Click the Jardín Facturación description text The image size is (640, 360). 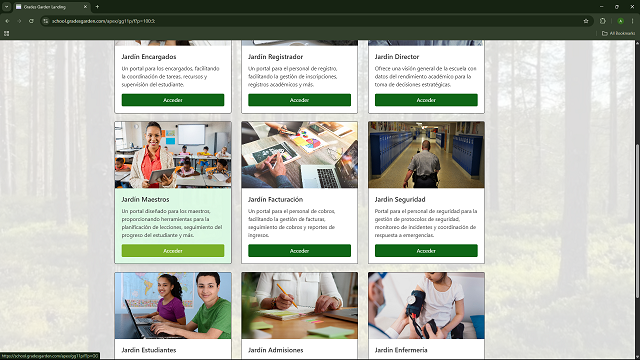pos(292,223)
